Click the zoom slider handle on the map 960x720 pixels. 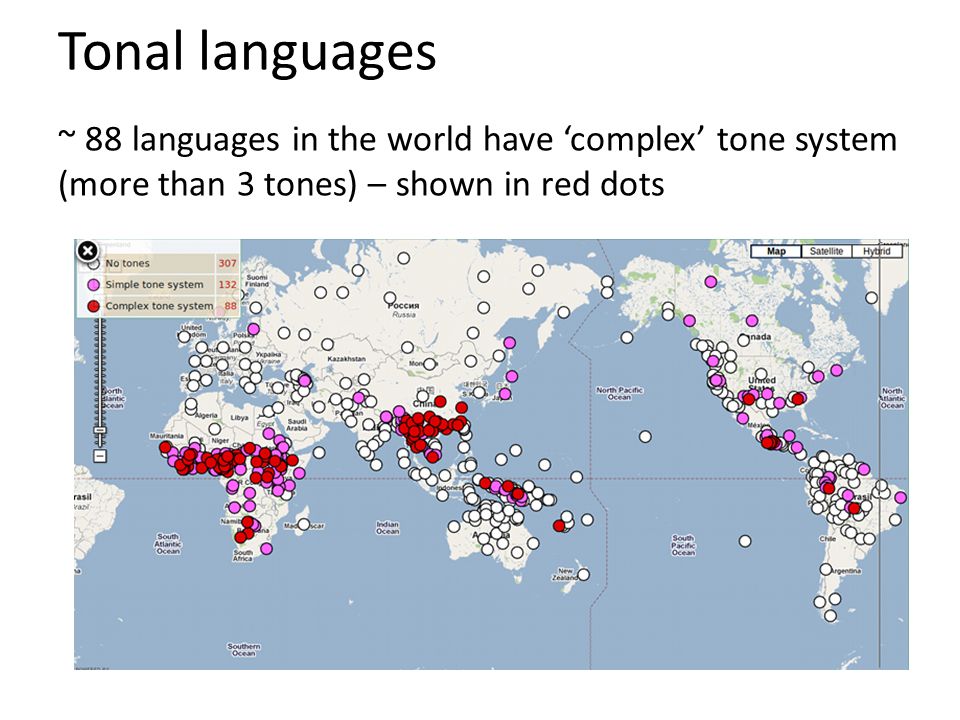[100, 430]
